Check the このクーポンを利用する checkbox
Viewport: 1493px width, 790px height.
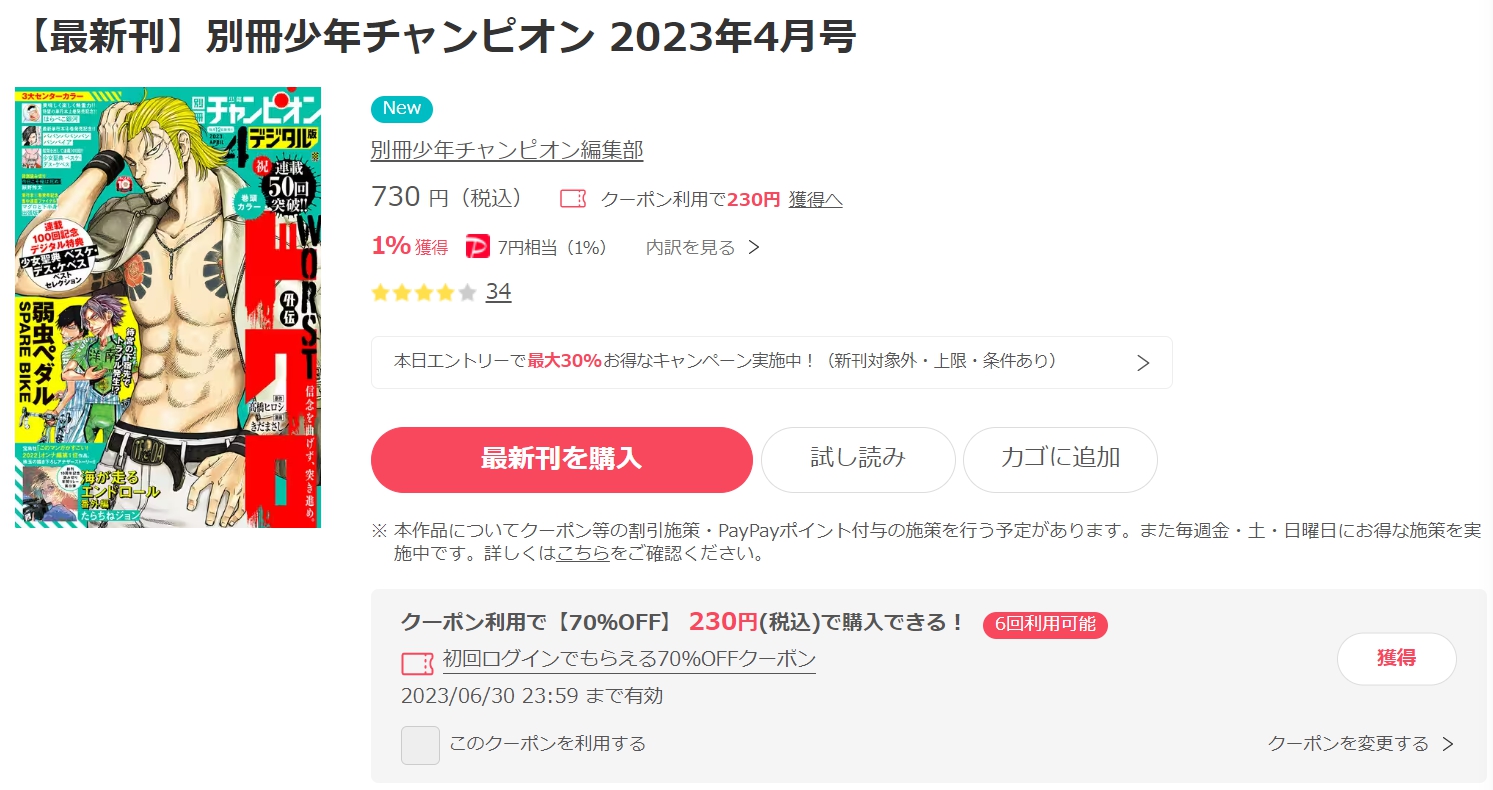point(420,745)
